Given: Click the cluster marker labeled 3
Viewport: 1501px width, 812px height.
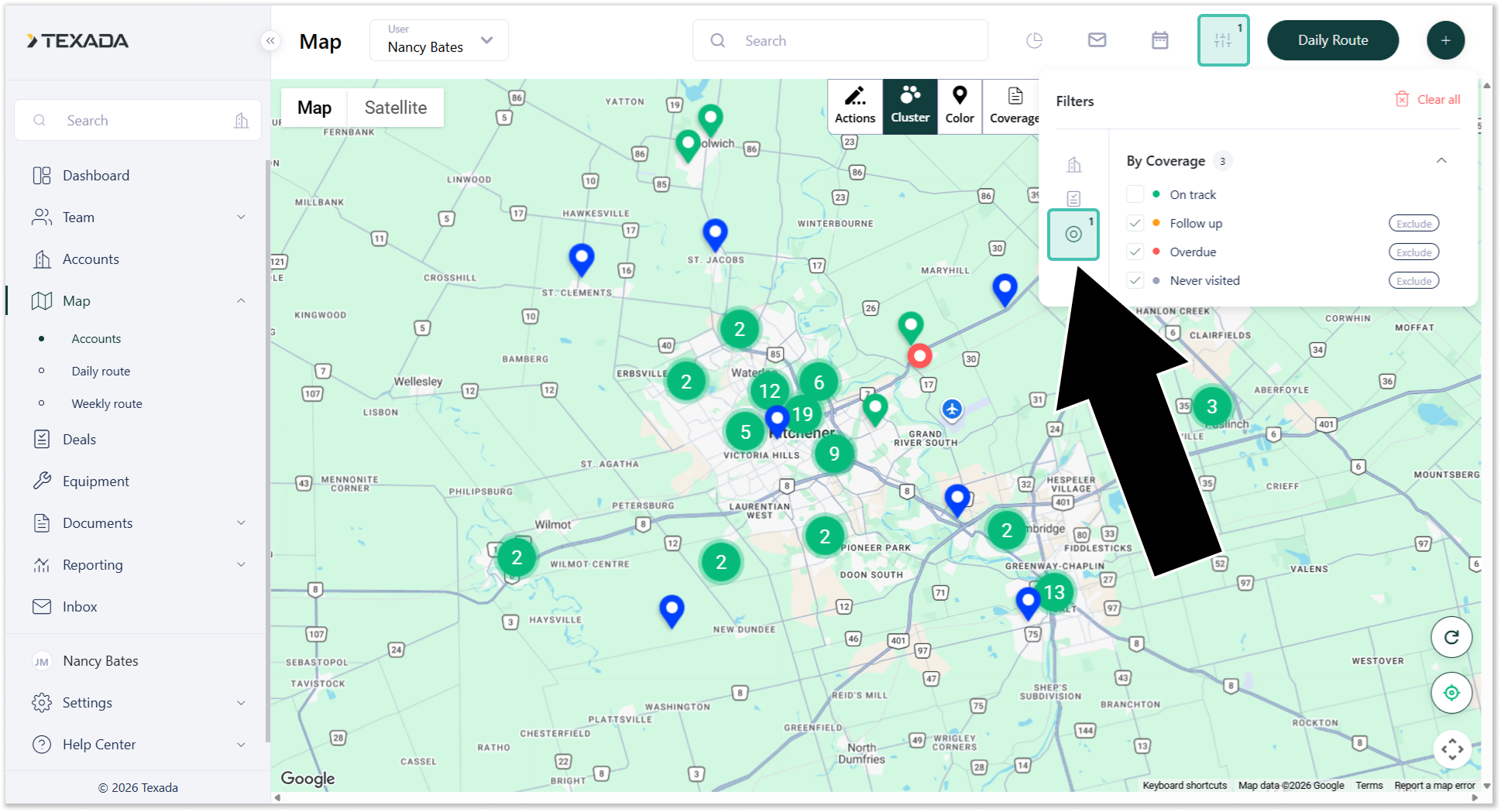Looking at the screenshot, I should click(x=1212, y=406).
